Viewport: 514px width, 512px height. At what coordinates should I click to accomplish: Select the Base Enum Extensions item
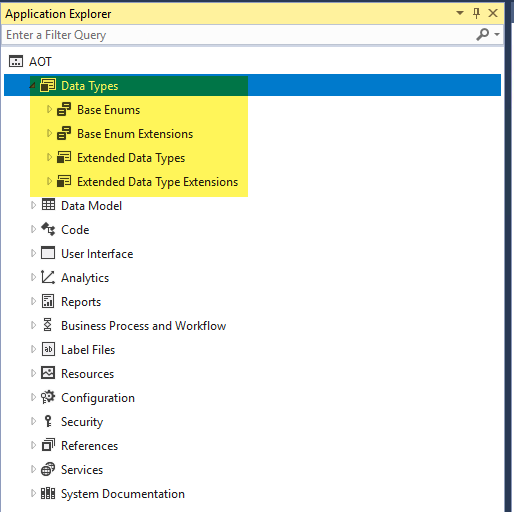[x=135, y=134]
